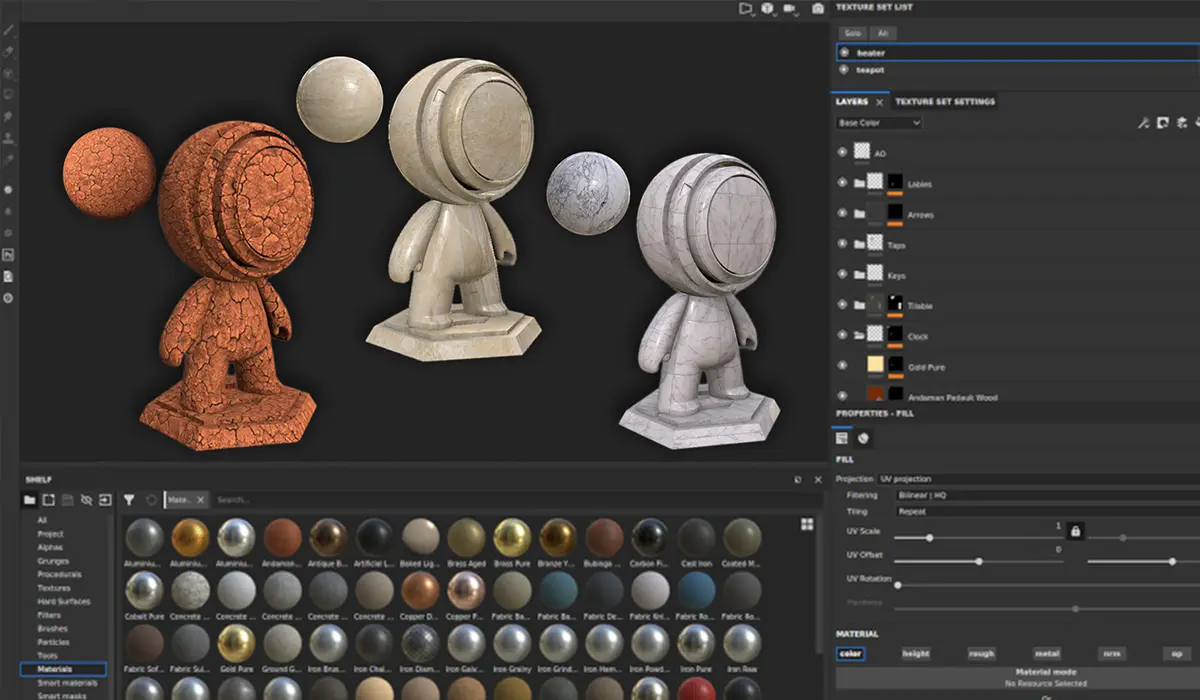Open the Filtering Bilinear HQ dropdown

click(1046, 495)
